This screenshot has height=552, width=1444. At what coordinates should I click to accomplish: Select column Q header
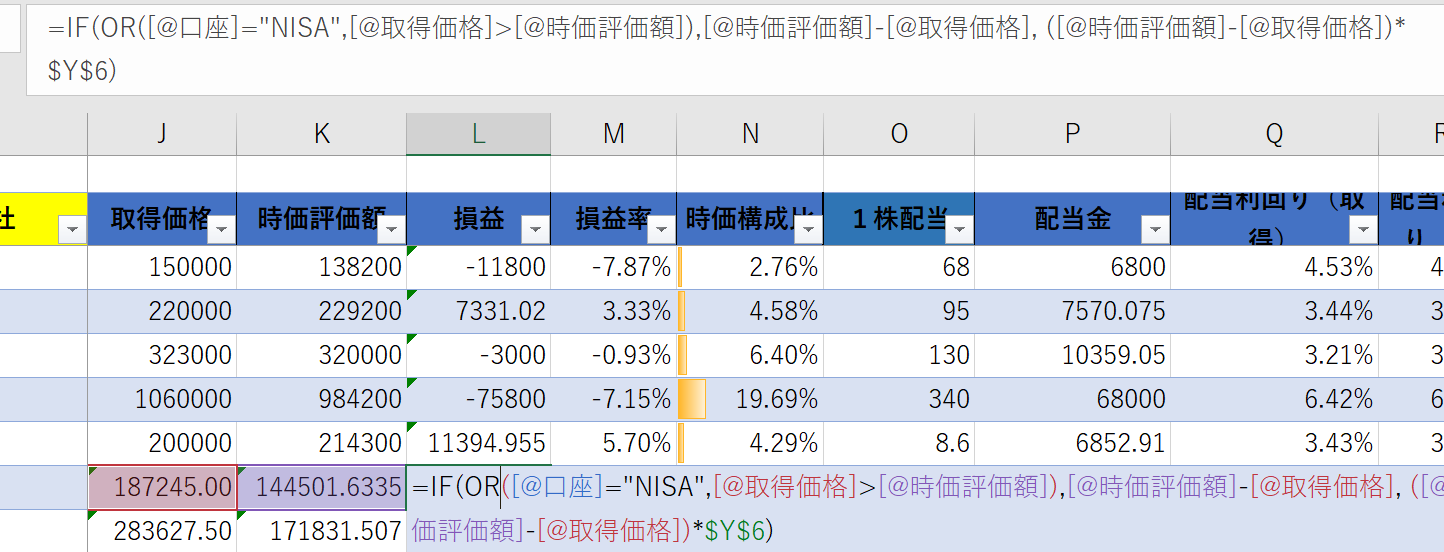click(x=1274, y=134)
